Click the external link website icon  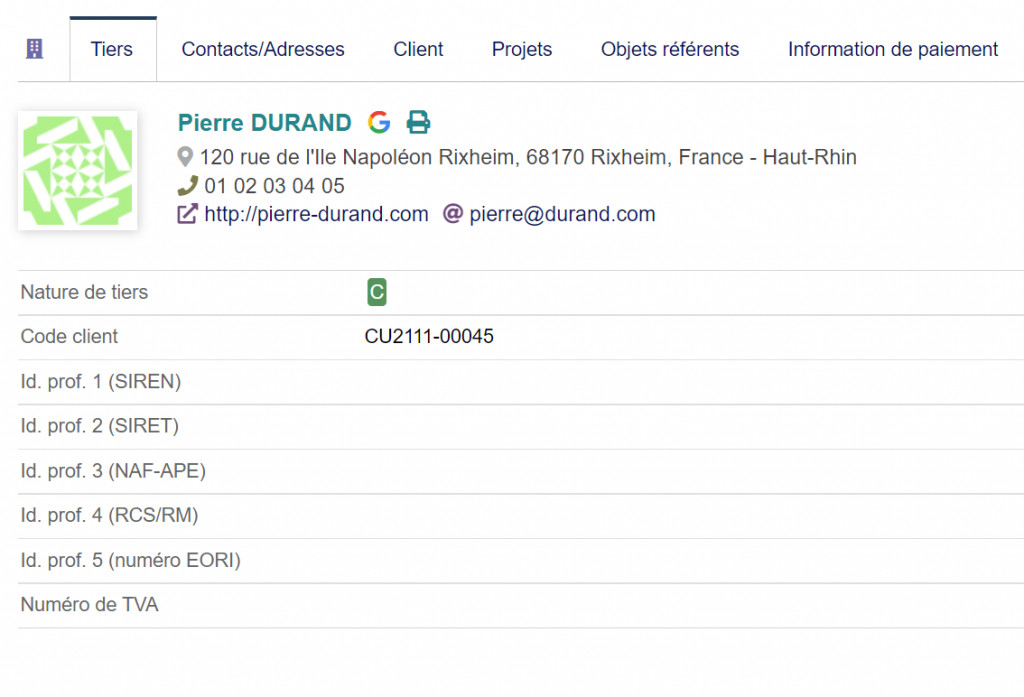tap(187, 214)
